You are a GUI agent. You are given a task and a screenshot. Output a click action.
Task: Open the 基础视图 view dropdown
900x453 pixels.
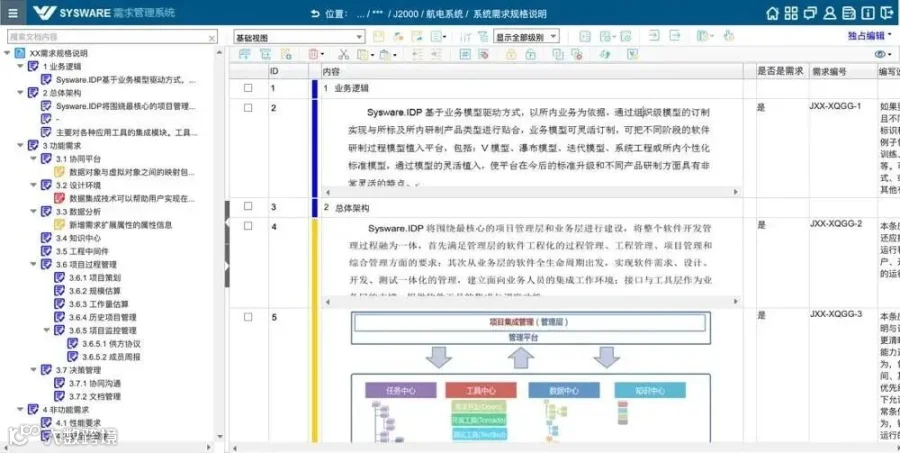(300, 37)
